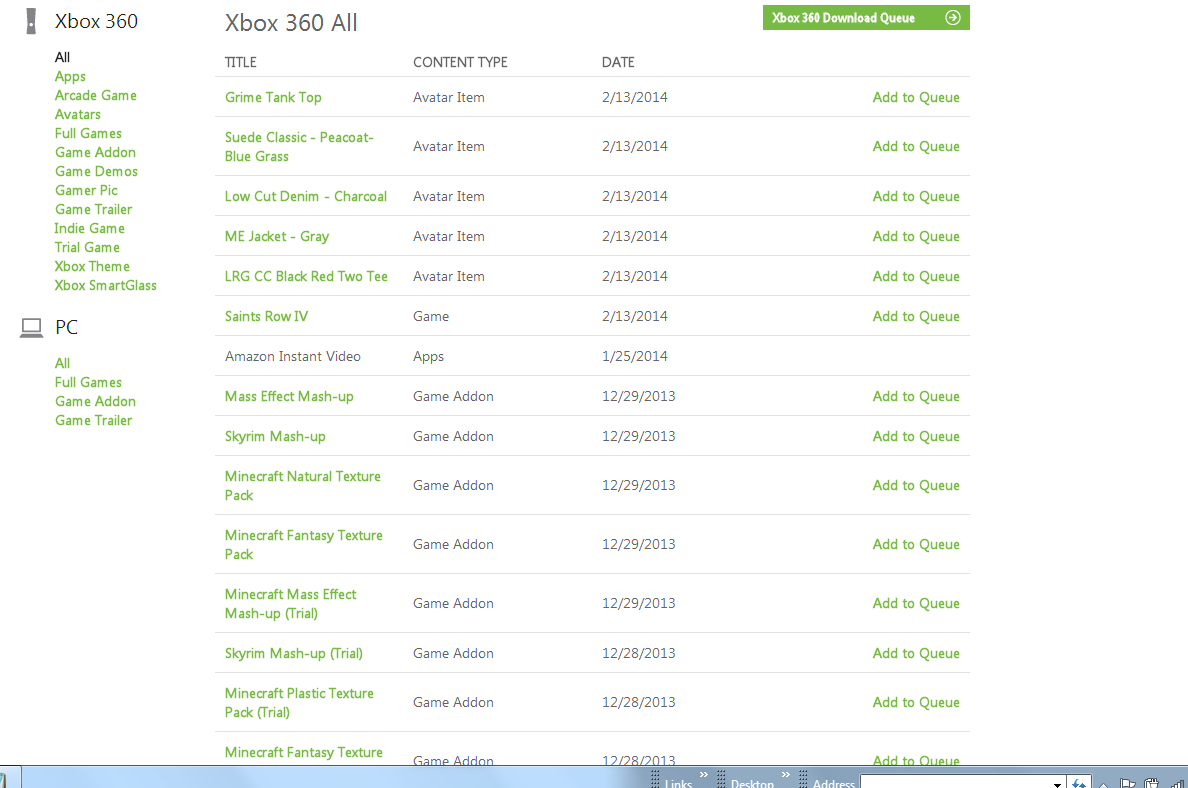Expand the Links toolbar chevron in taskbar
Screen dimensions: 1188x788
point(704,774)
